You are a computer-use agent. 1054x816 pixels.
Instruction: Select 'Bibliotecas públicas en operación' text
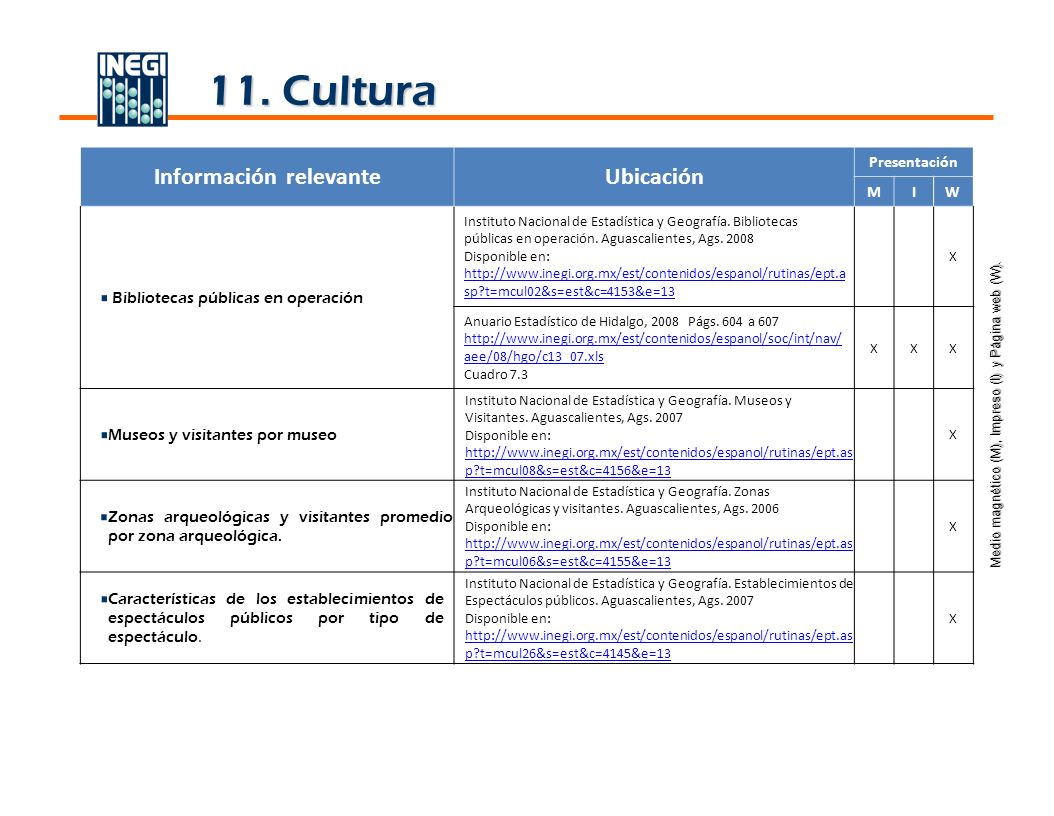237,298
